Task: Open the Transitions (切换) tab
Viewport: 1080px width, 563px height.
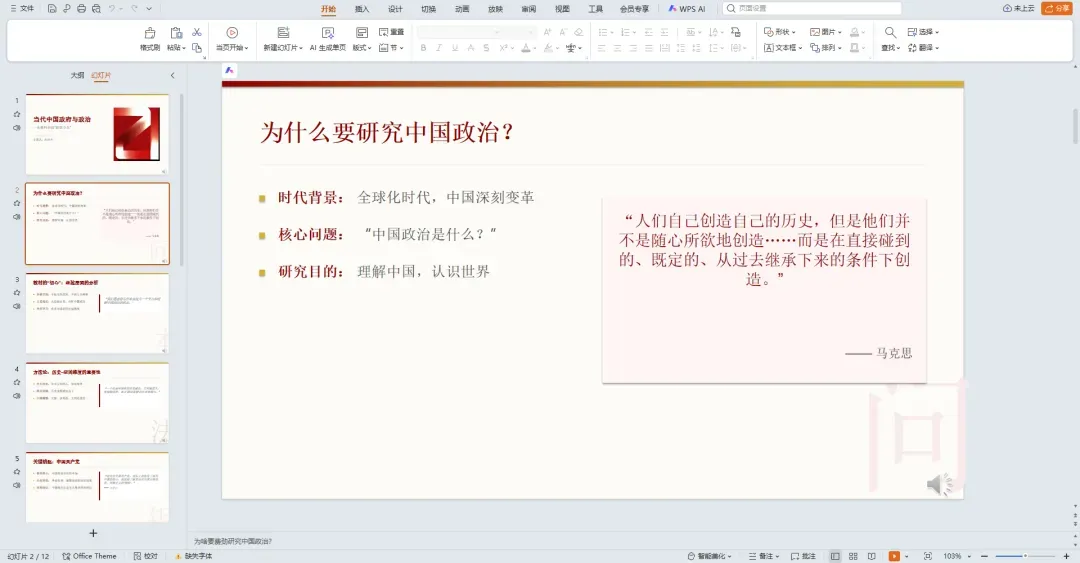Action: point(428,9)
